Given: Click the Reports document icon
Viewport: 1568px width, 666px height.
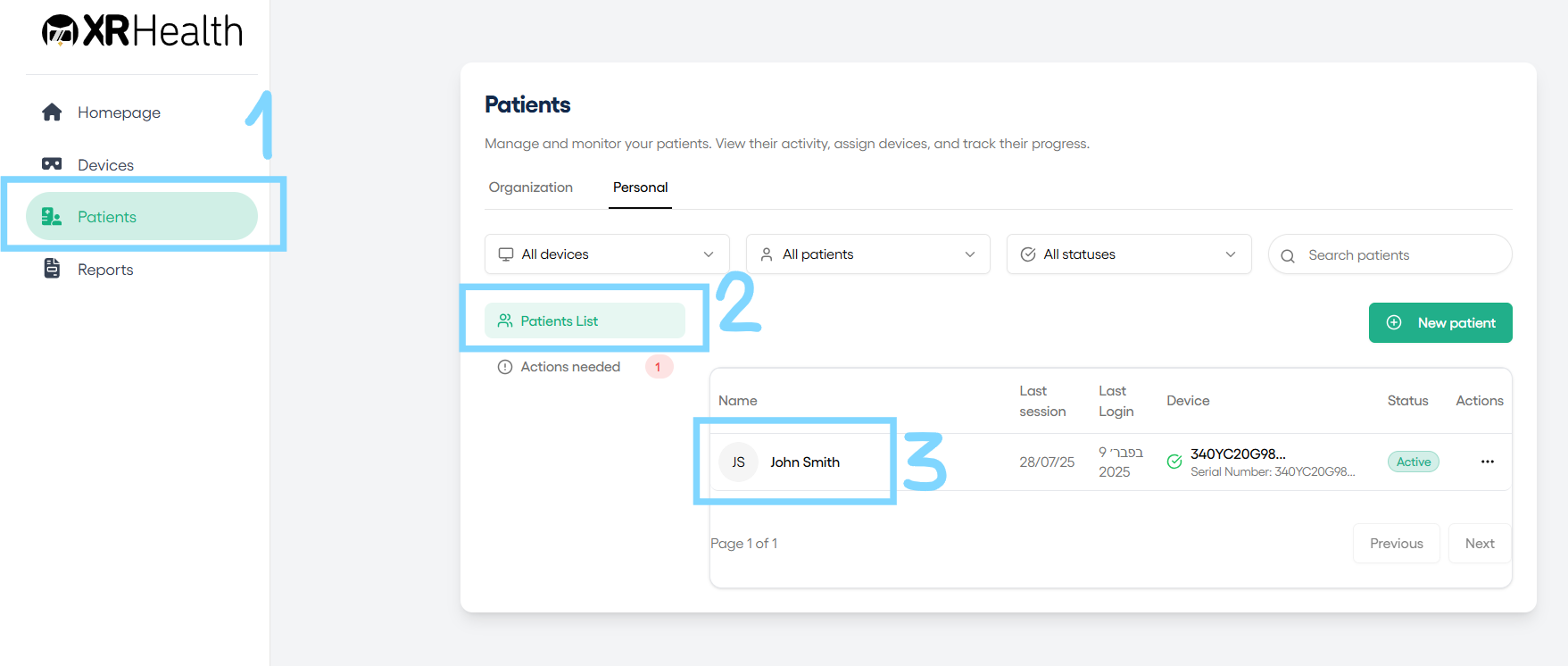Looking at the screenshot, I should point(52,268).
